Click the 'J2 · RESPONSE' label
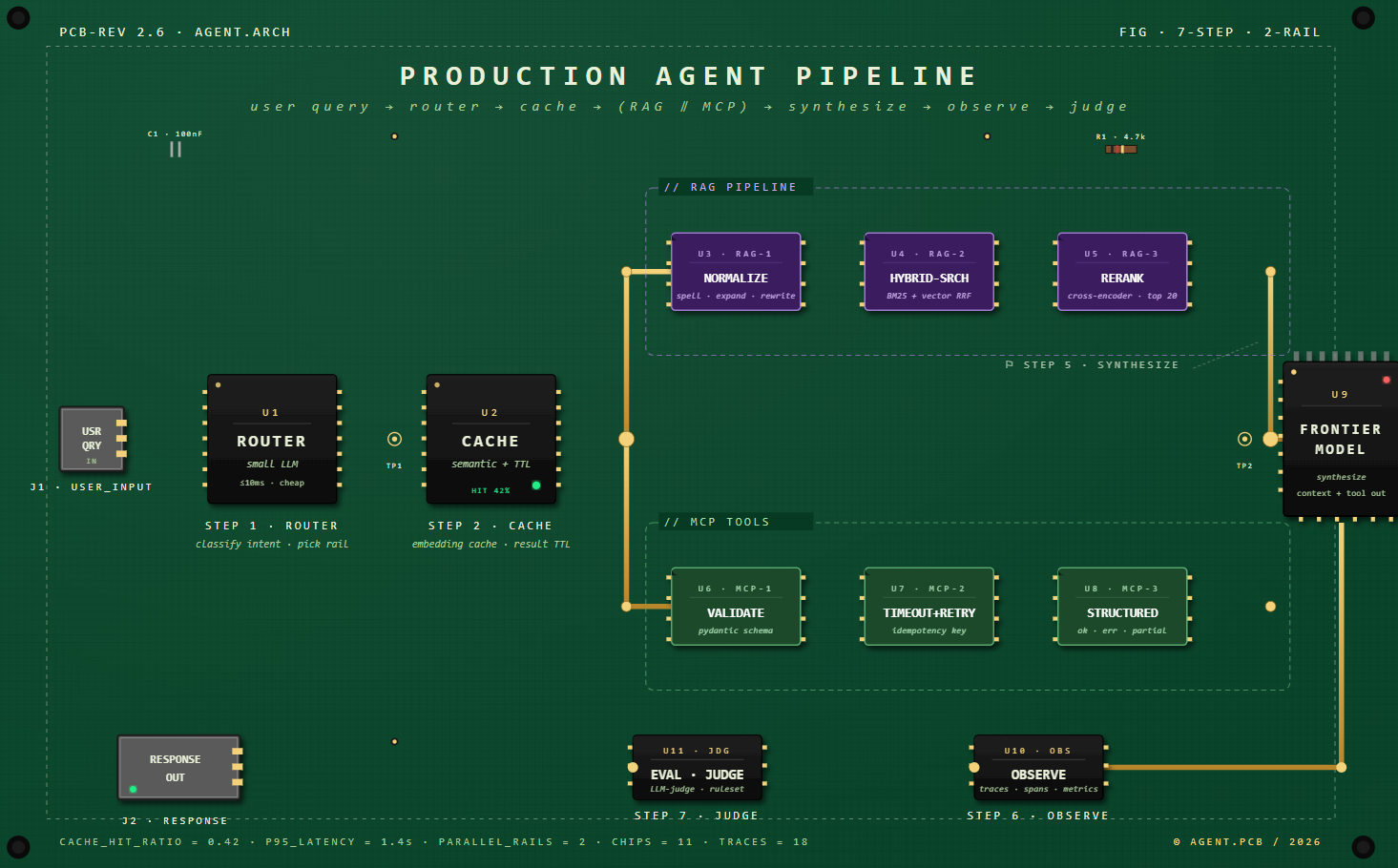 (x=175, y=820)
